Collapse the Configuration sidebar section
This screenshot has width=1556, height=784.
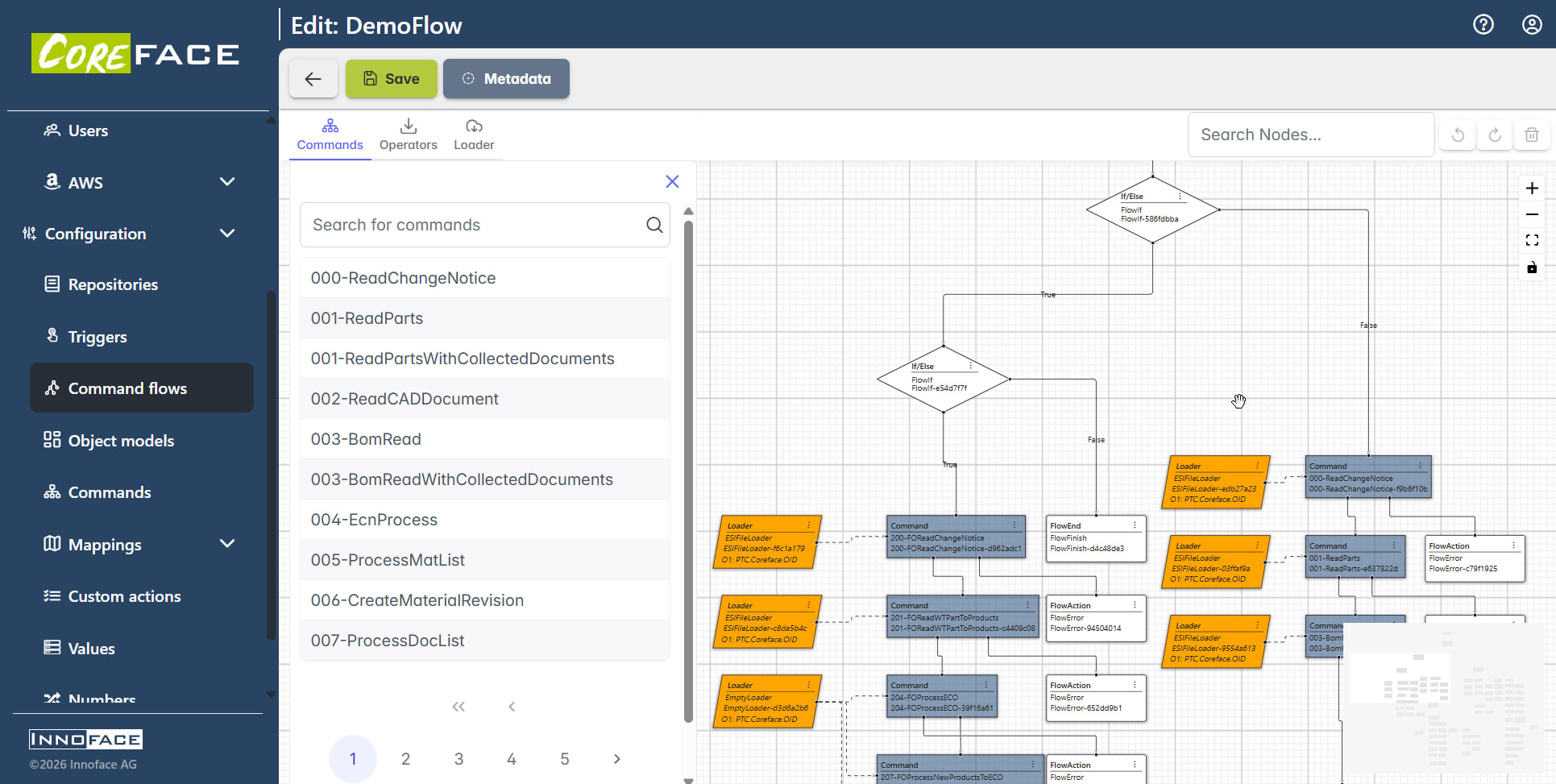pyautogui.click(x=227, y=234)
